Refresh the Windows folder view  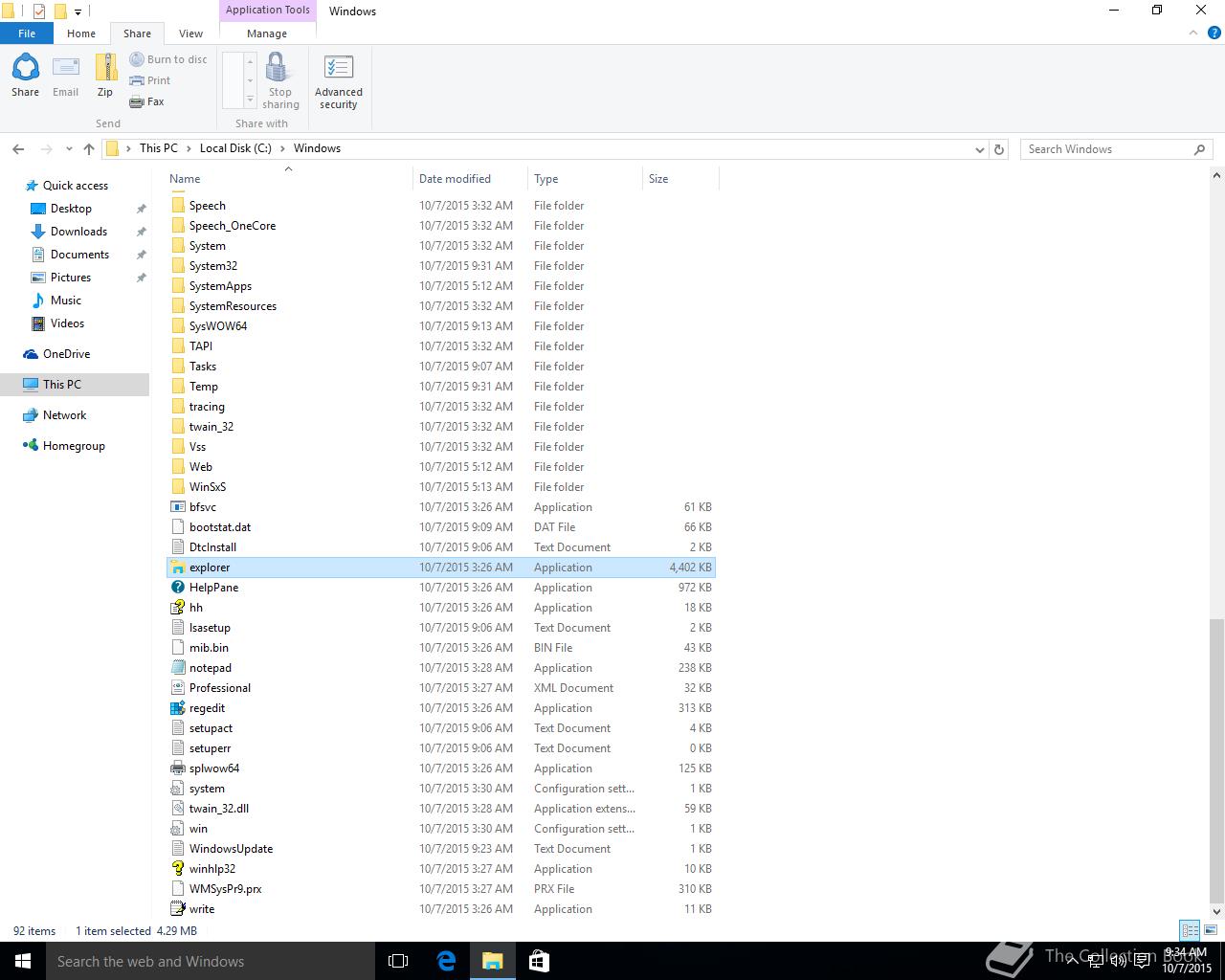[999, 149]
